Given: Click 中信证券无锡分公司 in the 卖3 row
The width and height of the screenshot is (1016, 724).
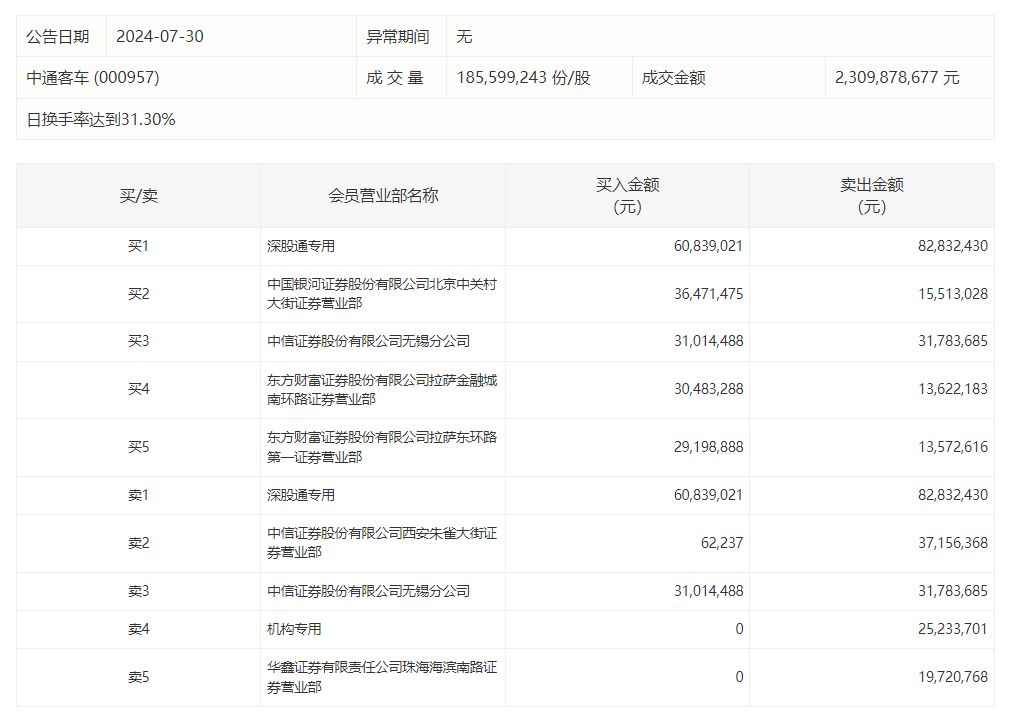Looking at the screenshot, I should tap(368, 591).
